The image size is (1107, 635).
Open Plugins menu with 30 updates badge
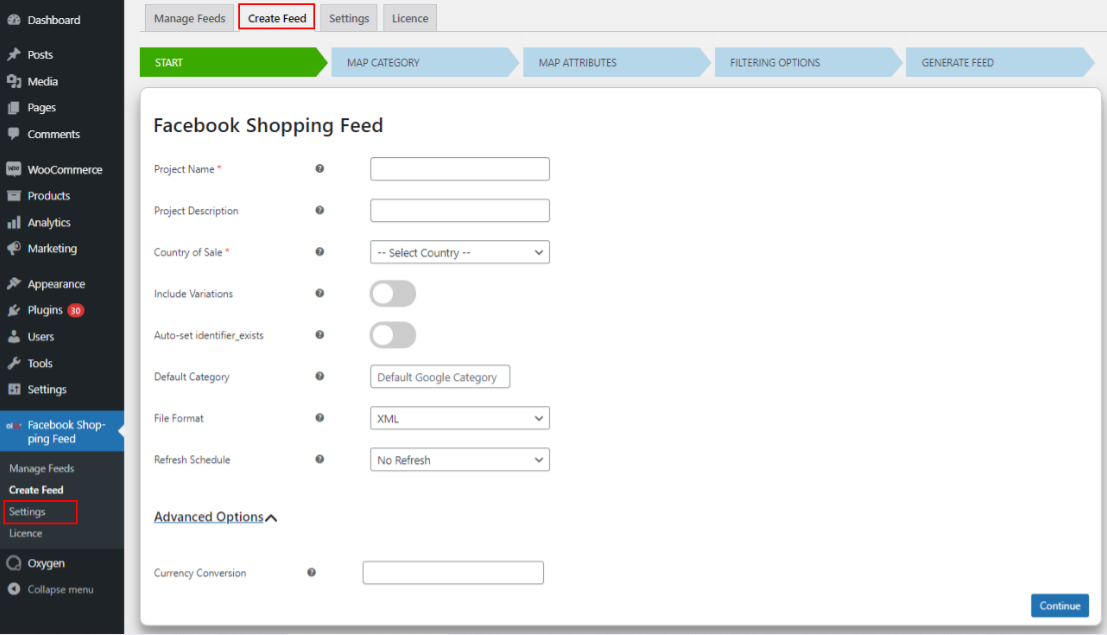pyautogui.click(x=45, y=310)
